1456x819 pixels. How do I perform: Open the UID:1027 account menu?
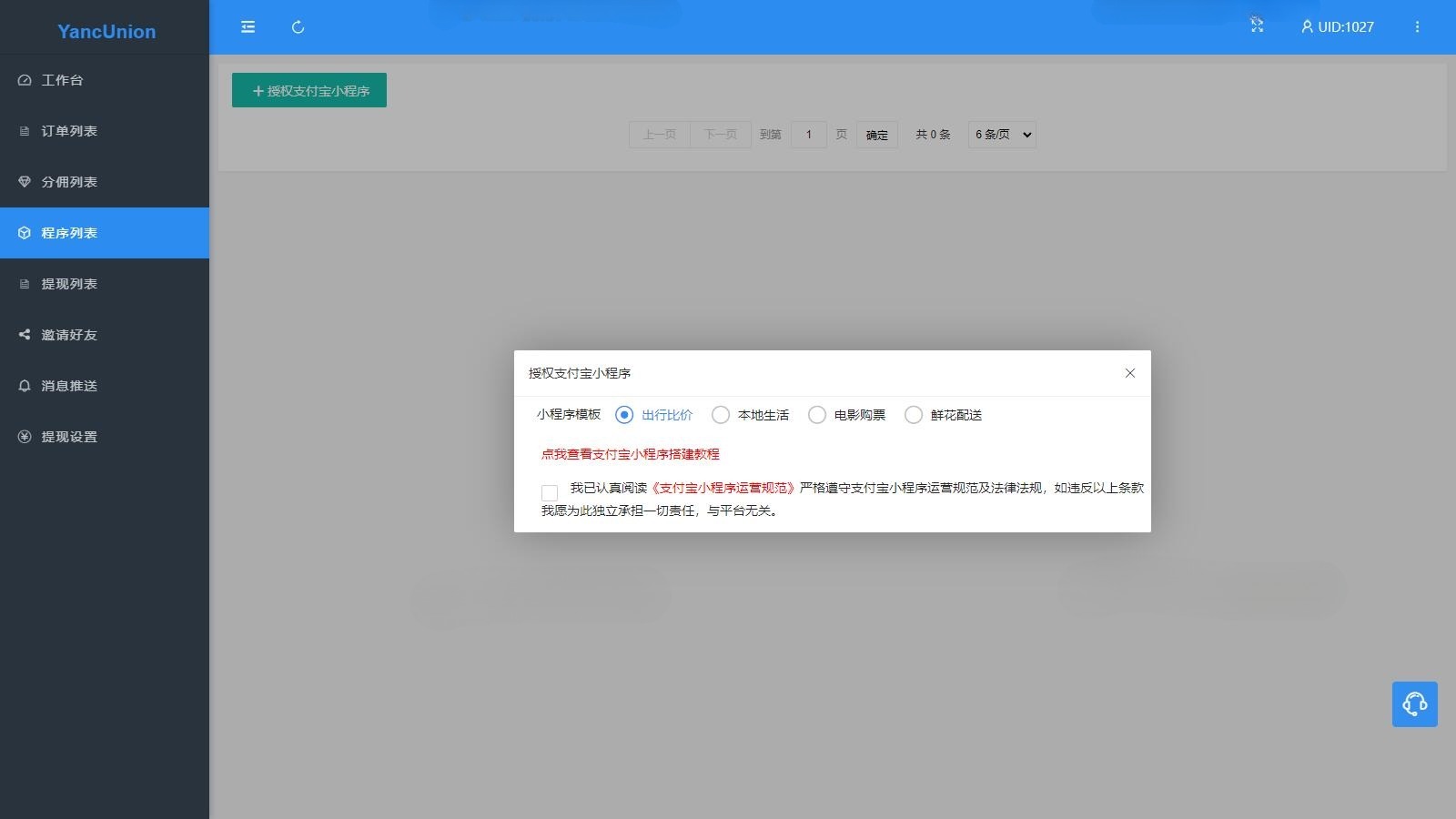[1337, 27]
